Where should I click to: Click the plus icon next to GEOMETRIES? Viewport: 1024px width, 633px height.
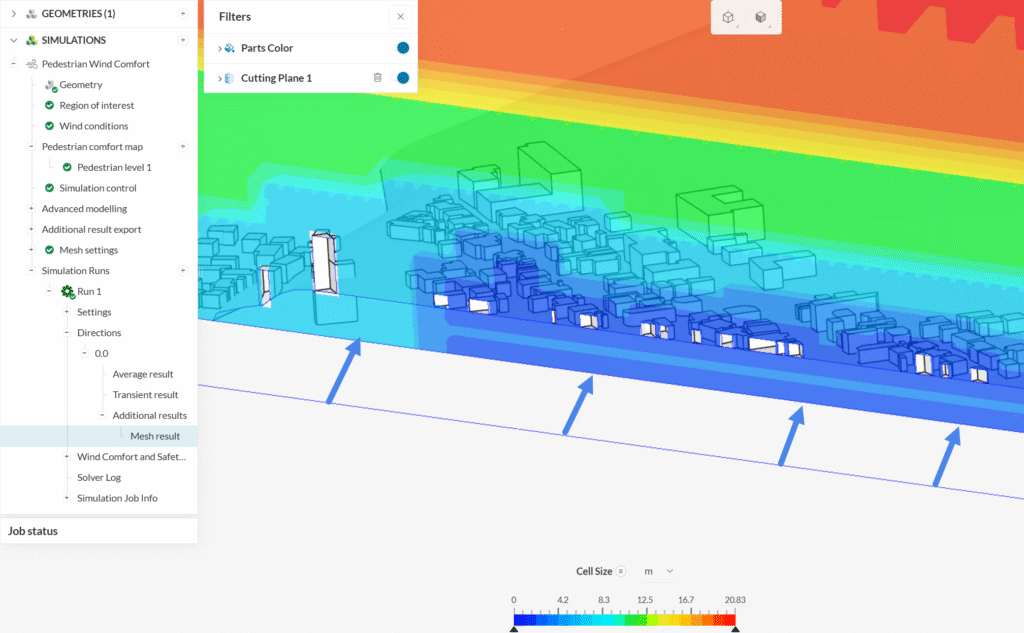182,13
